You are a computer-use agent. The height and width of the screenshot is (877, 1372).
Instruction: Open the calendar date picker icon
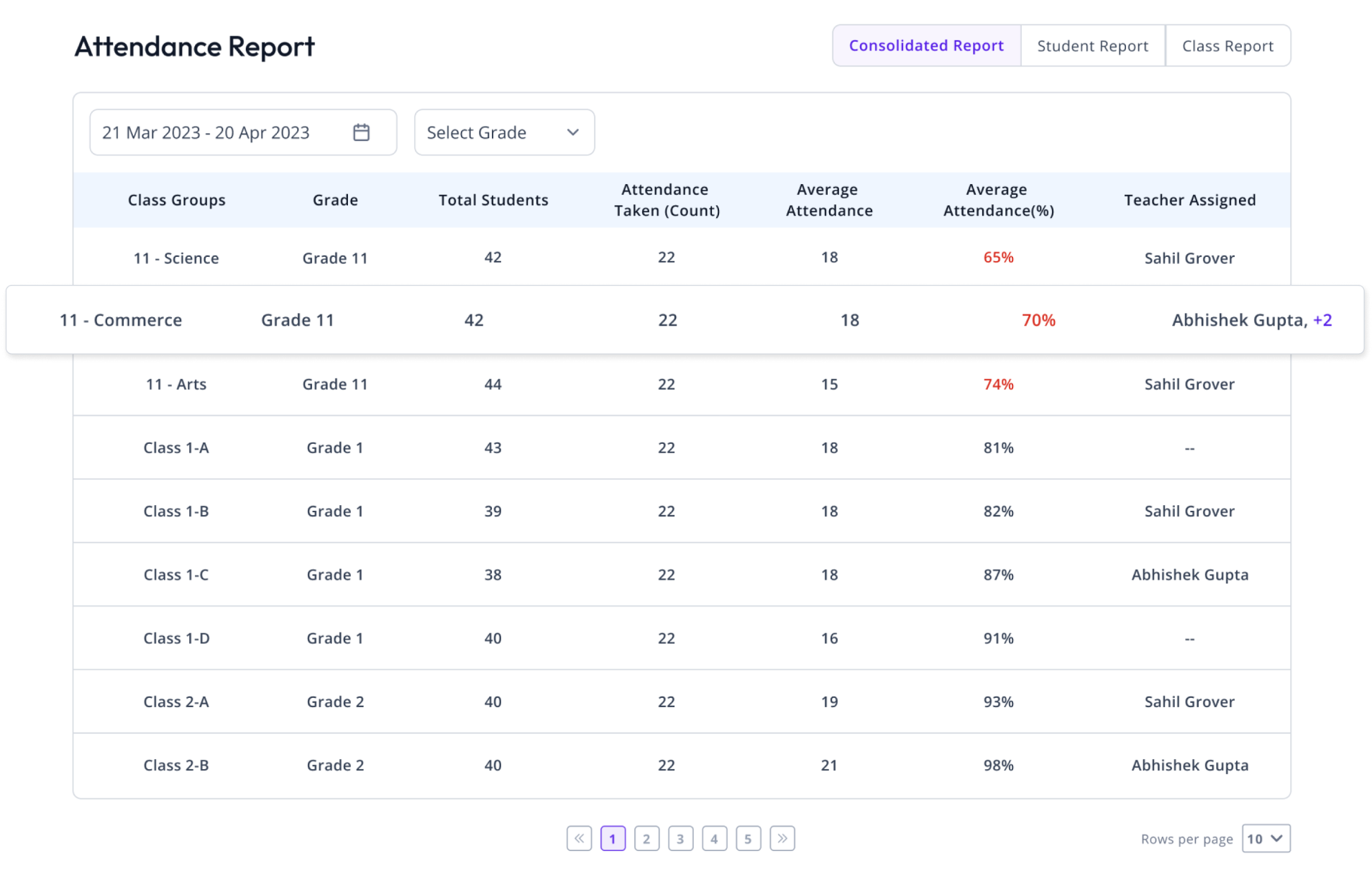[x=361, y=132]
